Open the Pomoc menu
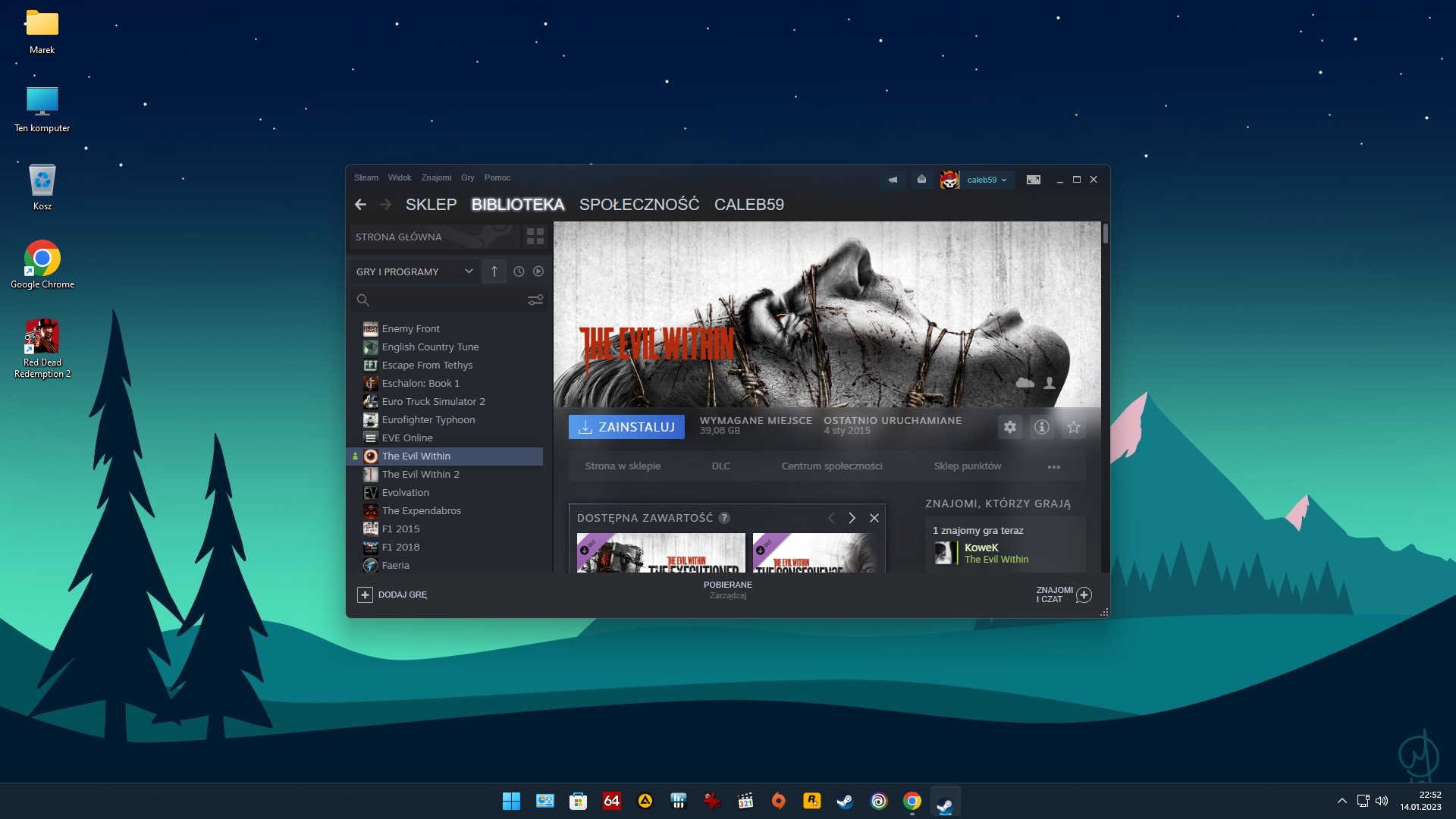 tap(497, 177)
